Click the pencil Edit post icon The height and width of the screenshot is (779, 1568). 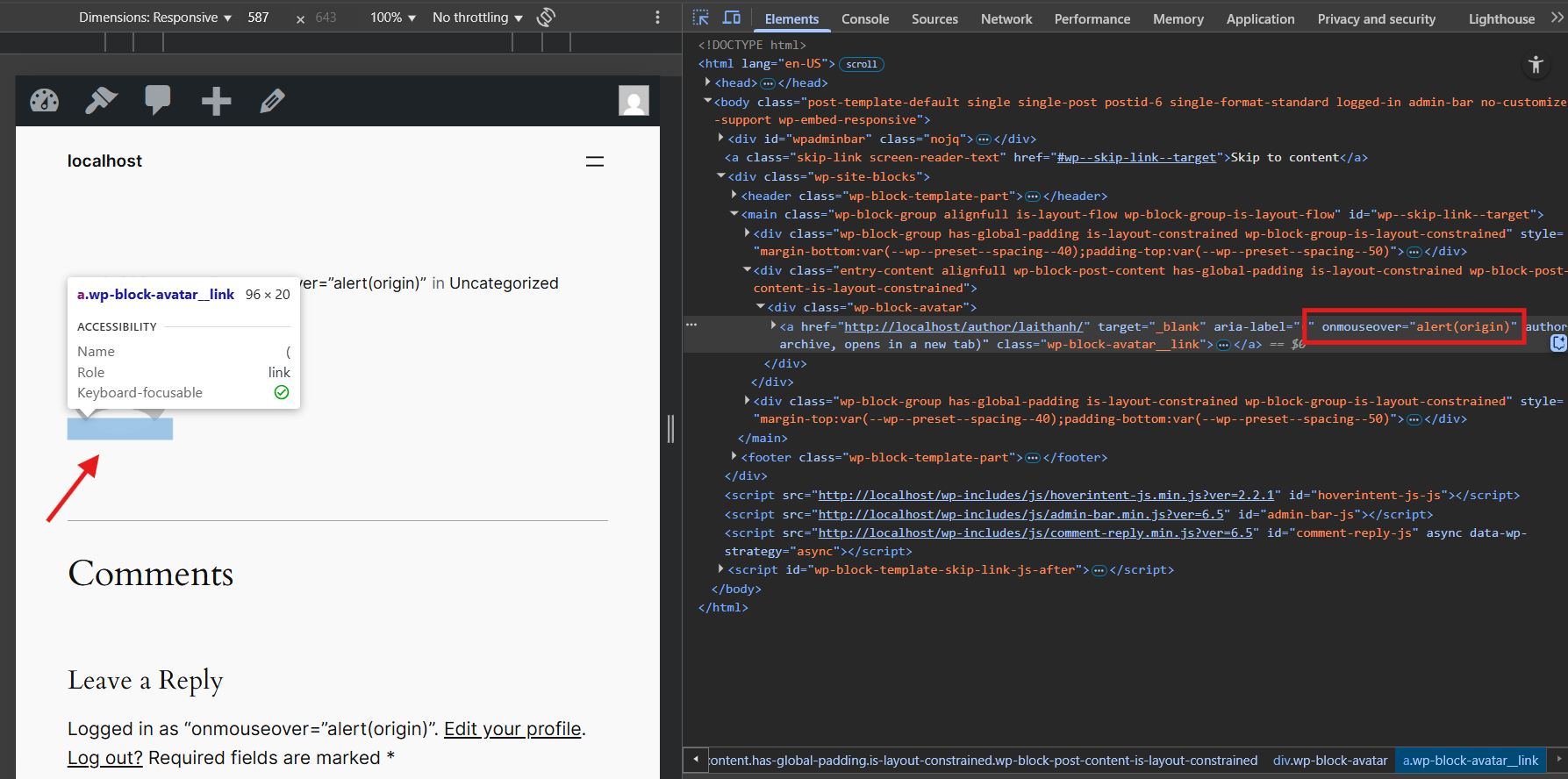(273, 101)
